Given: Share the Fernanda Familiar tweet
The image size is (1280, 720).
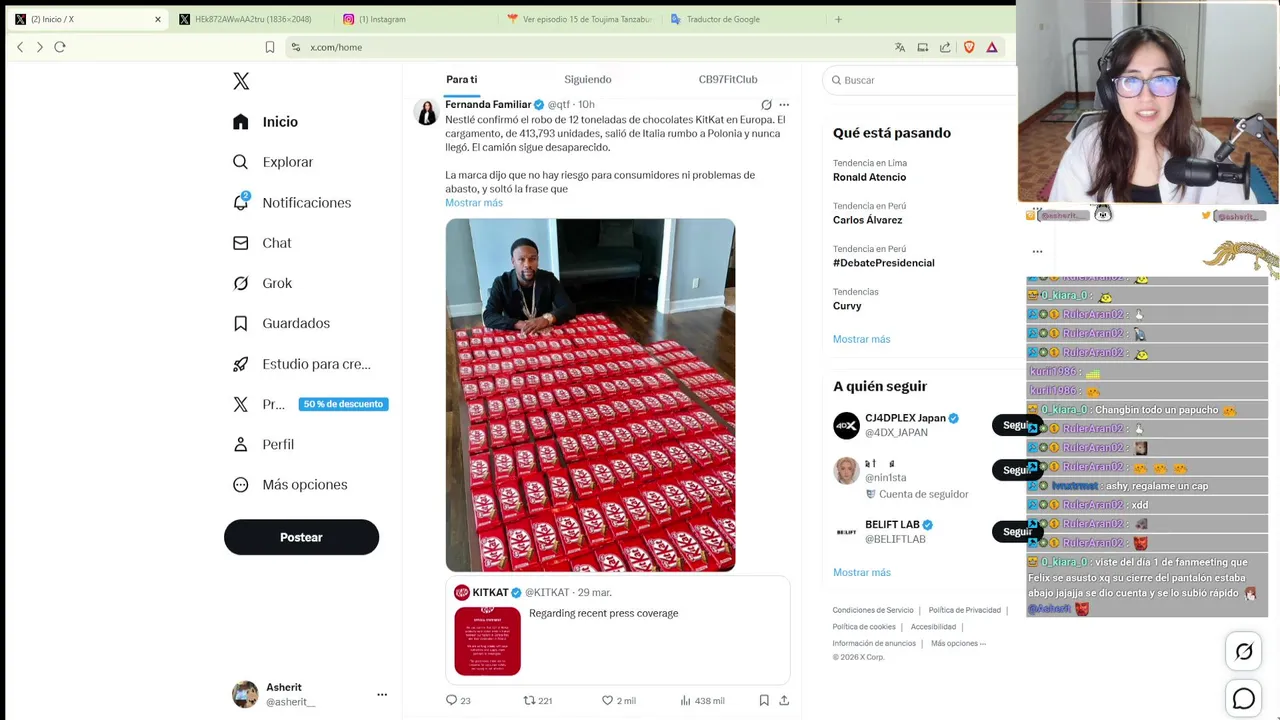Looking at the screenshot, I should pos(784,701).
